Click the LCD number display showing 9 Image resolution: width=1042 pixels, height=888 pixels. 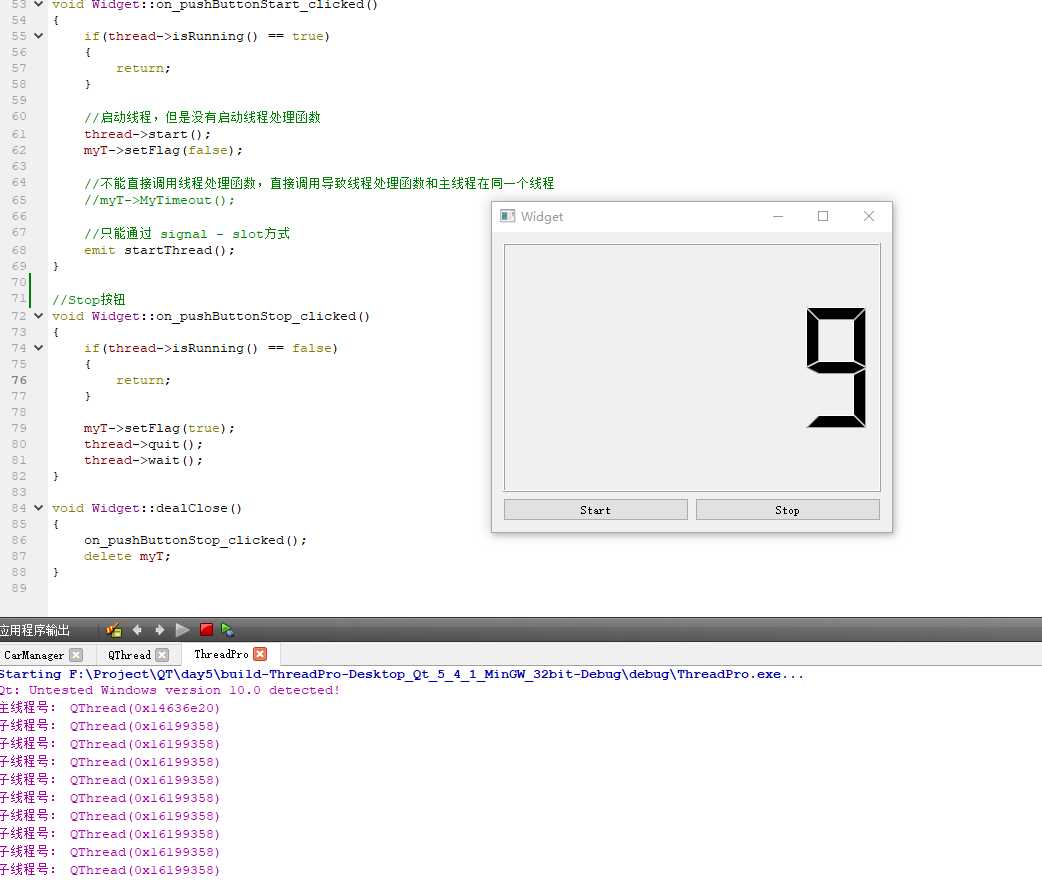(x=692, y=368)
